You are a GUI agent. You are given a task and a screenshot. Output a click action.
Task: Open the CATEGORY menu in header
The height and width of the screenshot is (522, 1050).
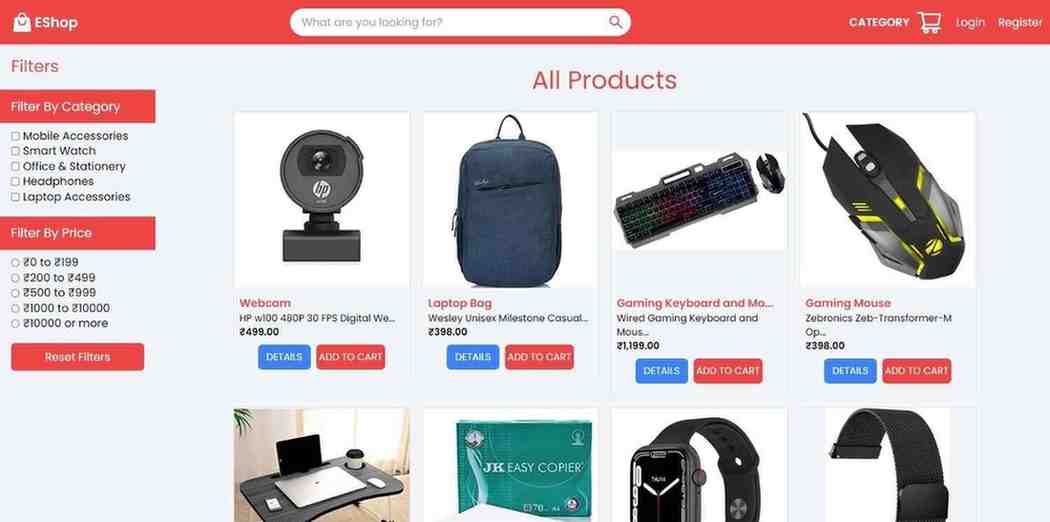[x=879, y=22]
